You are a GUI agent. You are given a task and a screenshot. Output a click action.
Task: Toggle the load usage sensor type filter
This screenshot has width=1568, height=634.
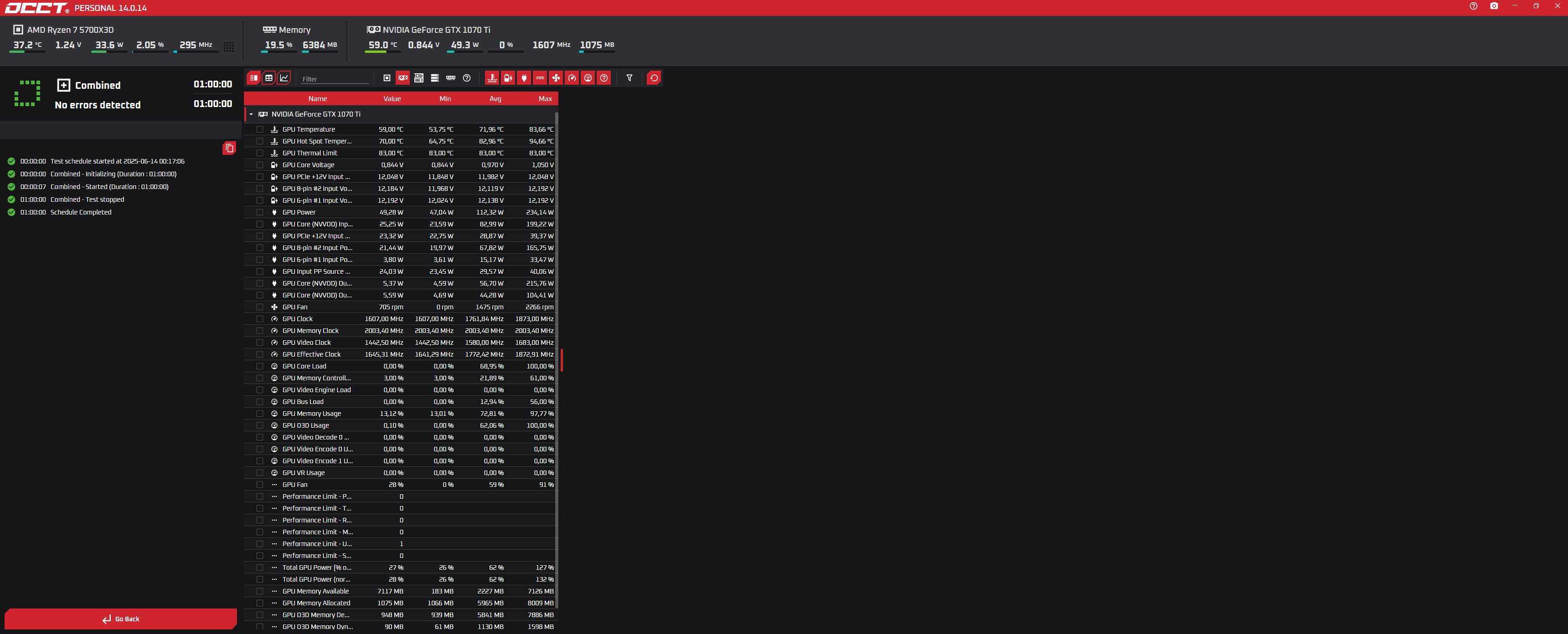(588, 78)
